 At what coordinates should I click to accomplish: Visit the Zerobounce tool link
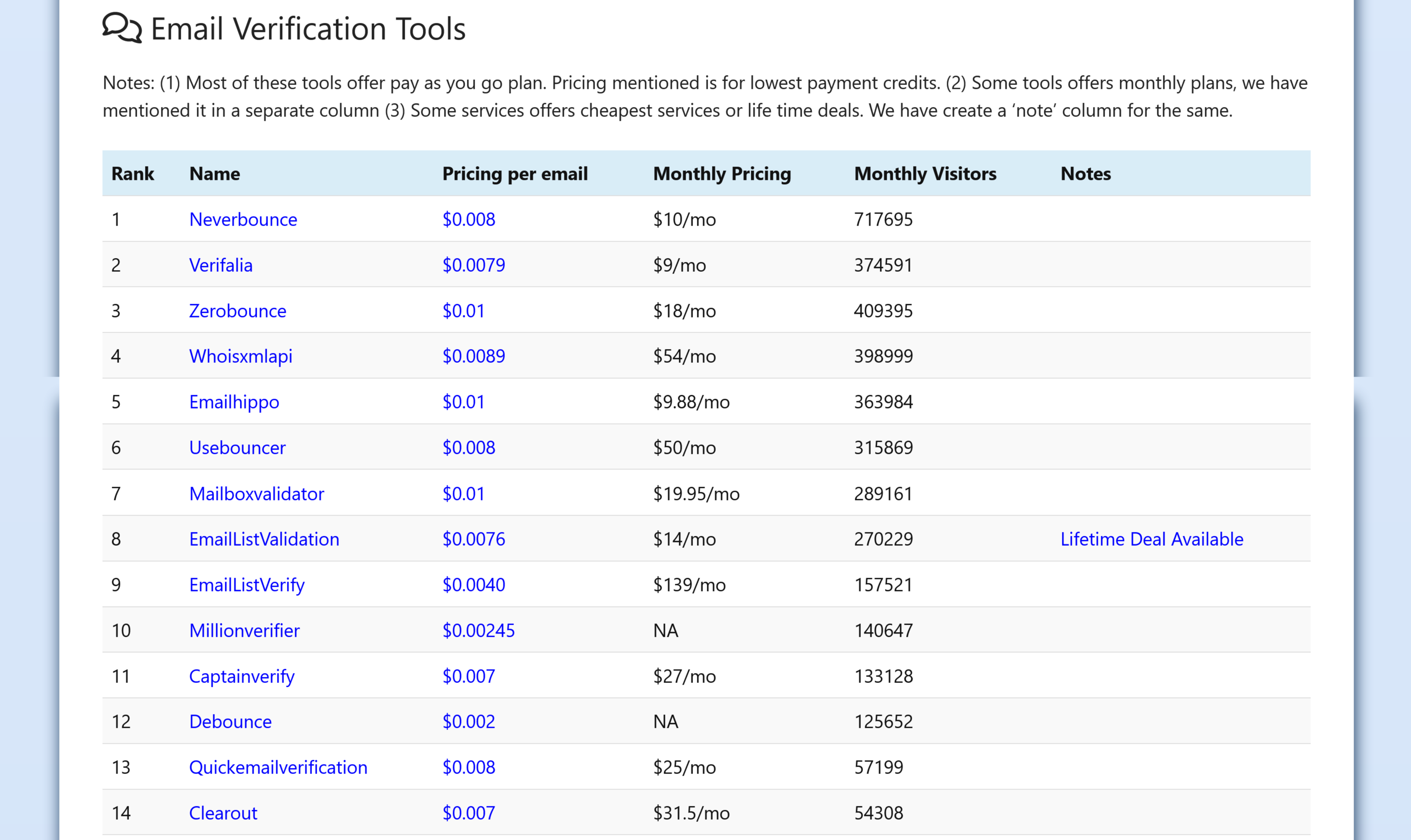[x=238, y=311]
